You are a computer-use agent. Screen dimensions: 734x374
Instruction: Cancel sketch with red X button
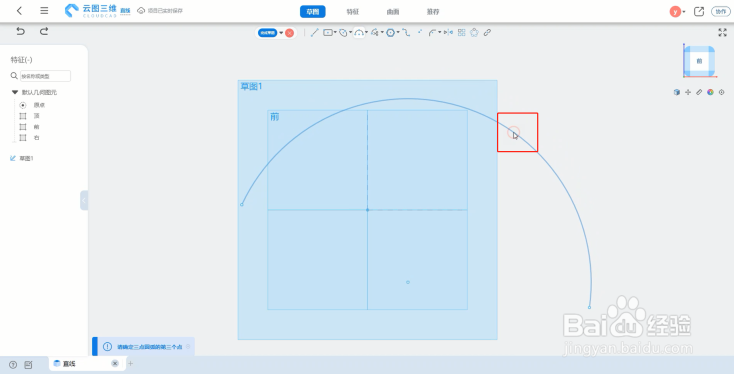coord(289,33)
